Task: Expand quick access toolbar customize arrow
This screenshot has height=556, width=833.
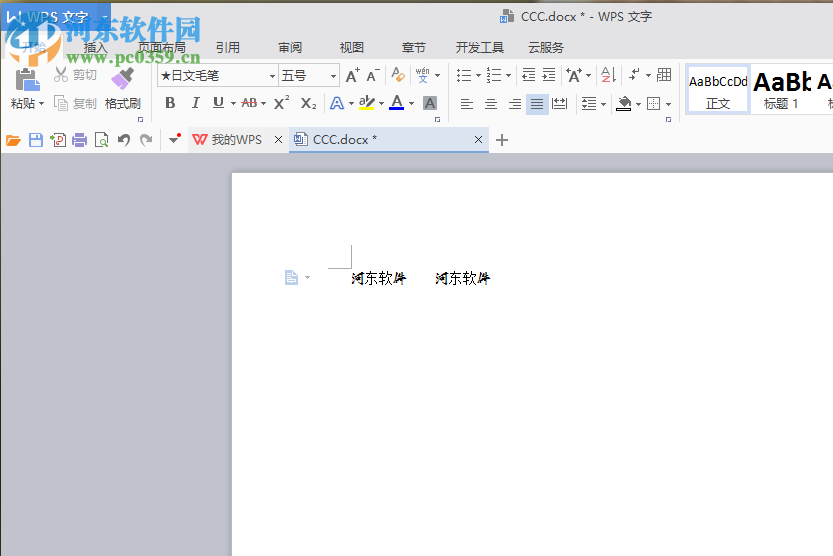Action: tap(175, 140)
